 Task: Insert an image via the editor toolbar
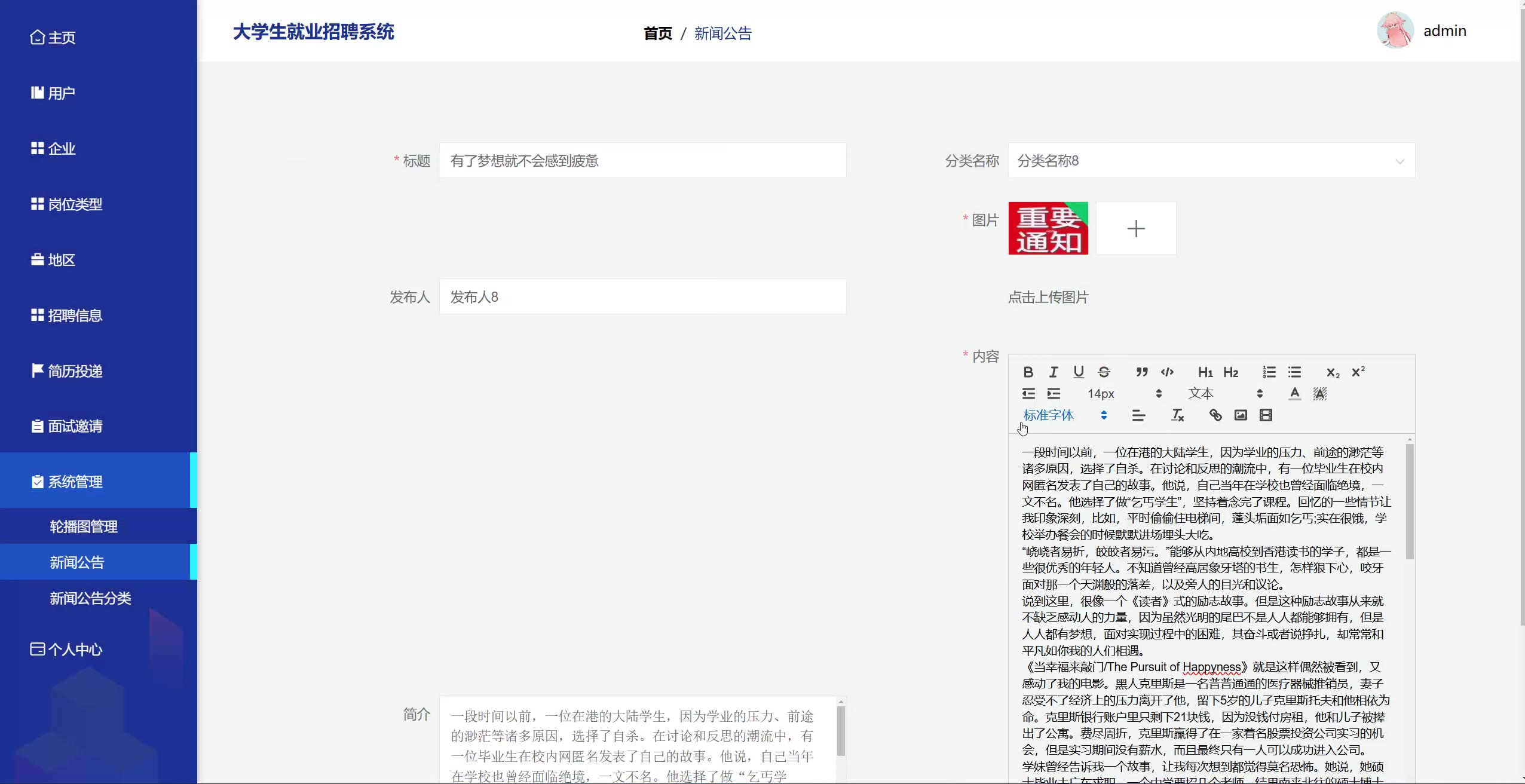pyautogui.click(x=1241, y=415)
